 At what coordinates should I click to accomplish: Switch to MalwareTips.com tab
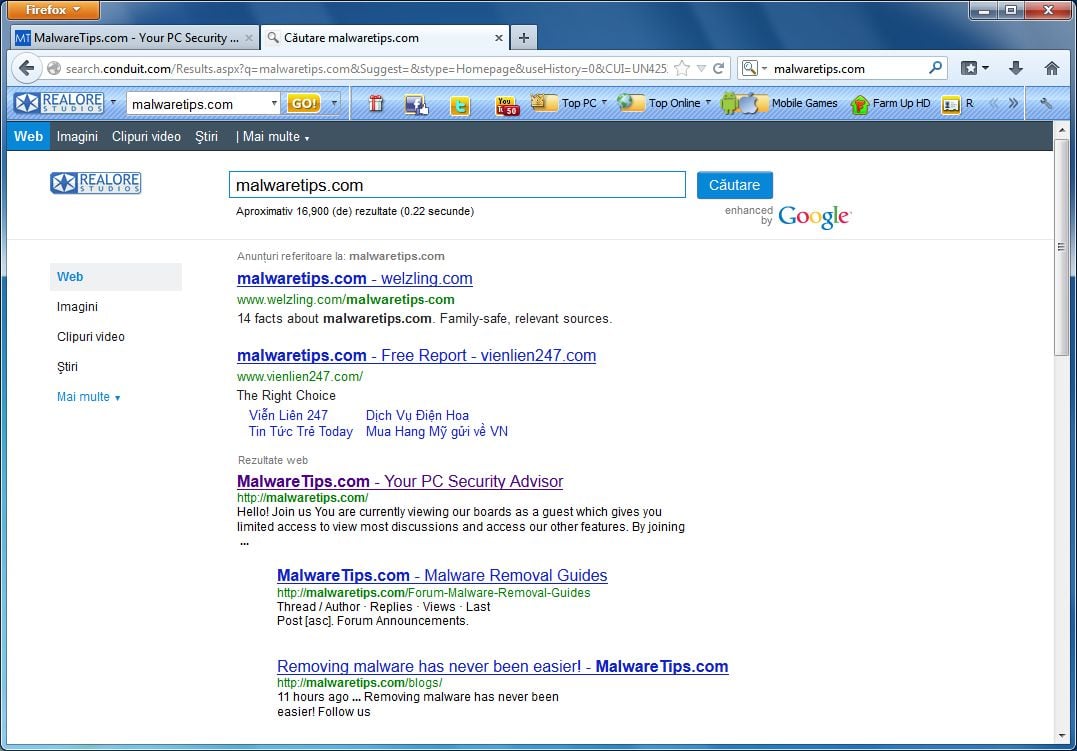pyautogui.click(x=135, y=38)
